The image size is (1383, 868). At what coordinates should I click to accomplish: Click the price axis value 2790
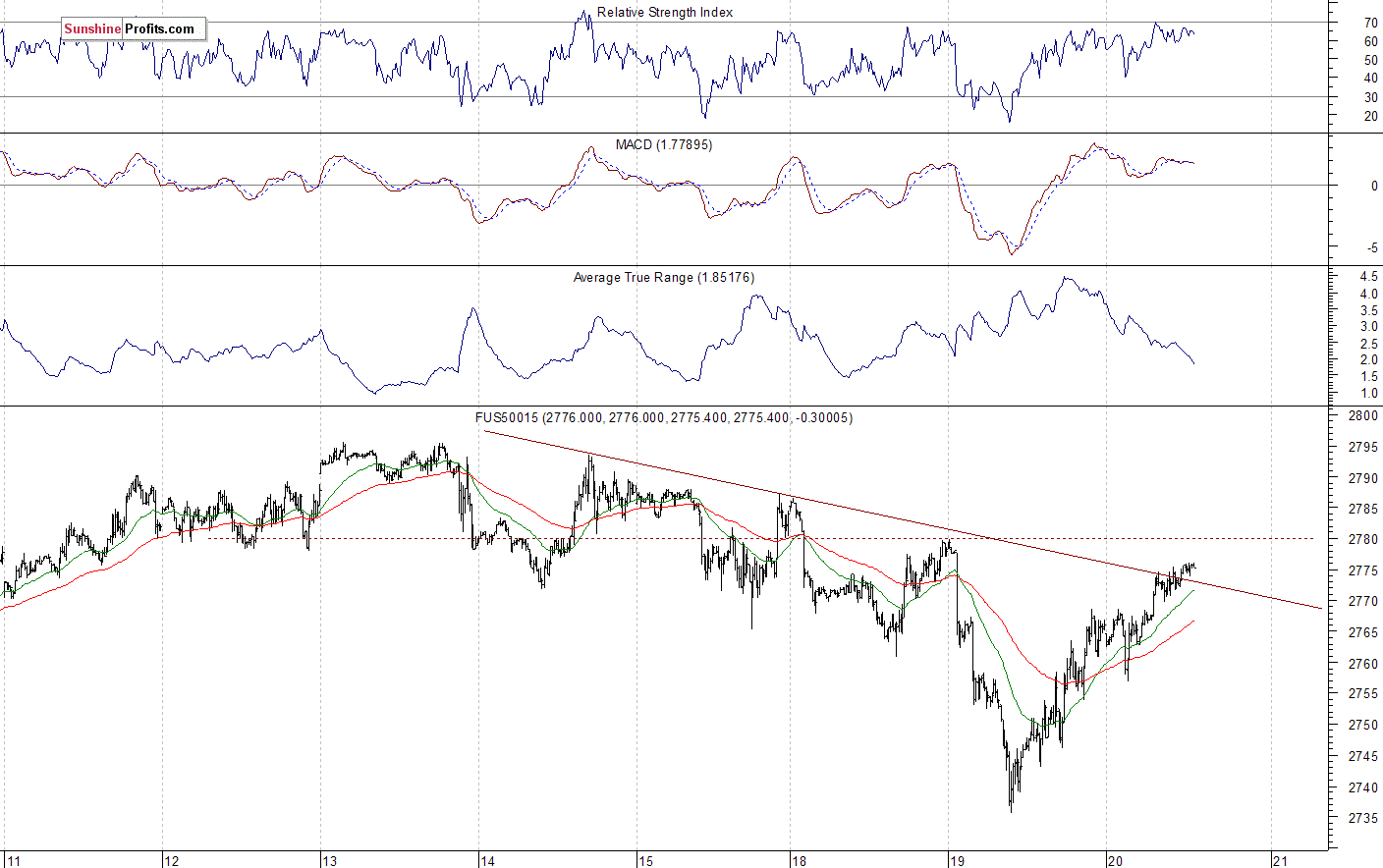click(x=1363, y=479)
